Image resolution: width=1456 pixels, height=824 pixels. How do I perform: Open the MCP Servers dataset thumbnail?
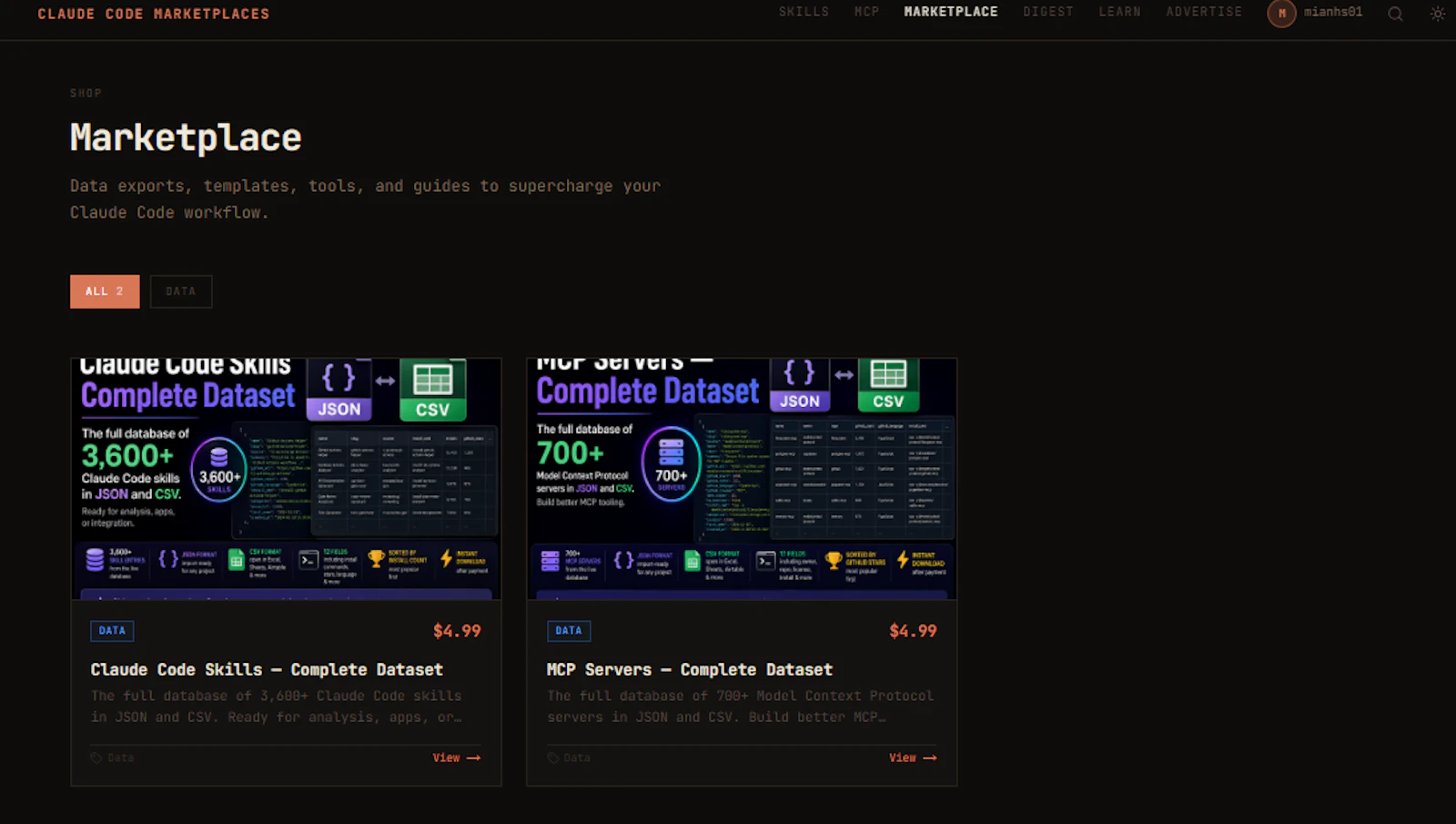[x=742, y=479]
